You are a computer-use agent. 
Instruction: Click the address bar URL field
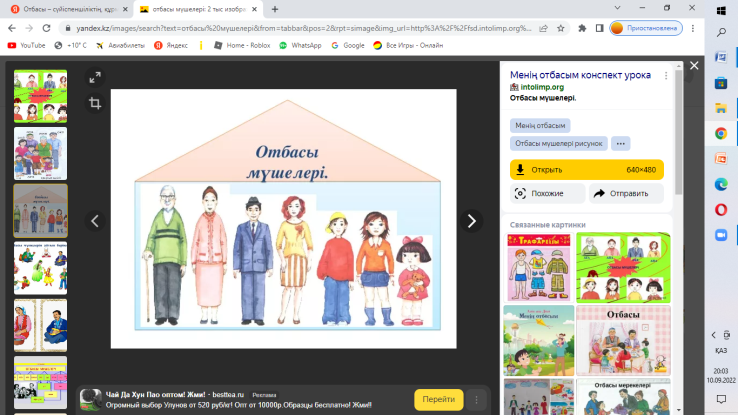304,28
